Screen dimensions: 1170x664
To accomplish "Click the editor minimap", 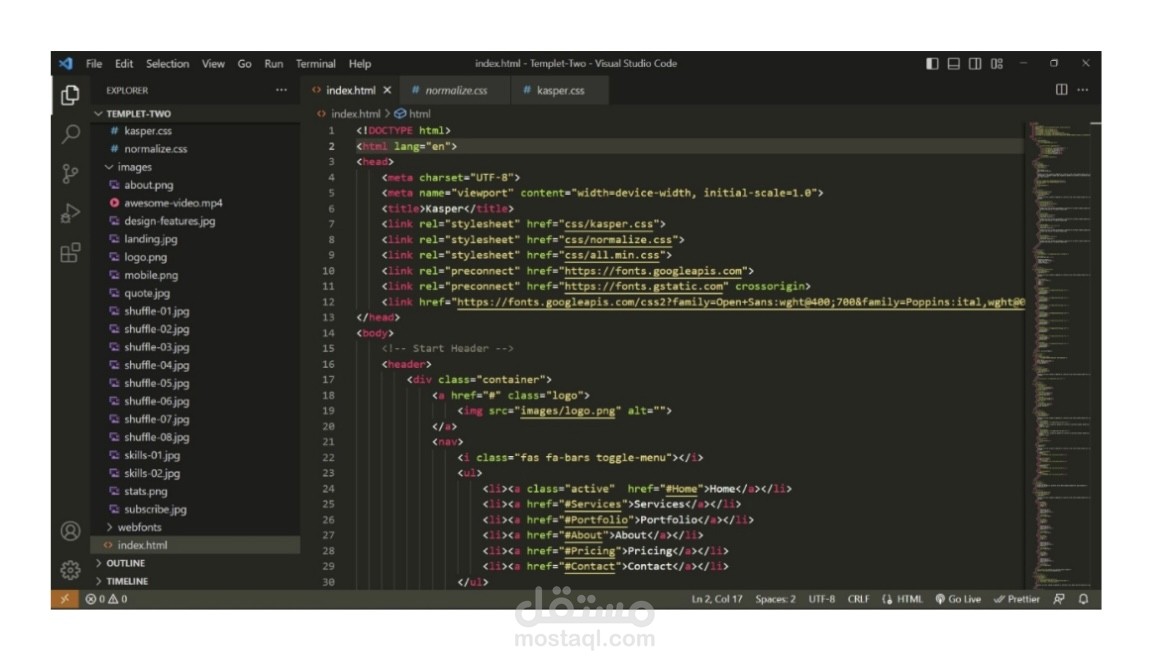I will (1060, 354).
